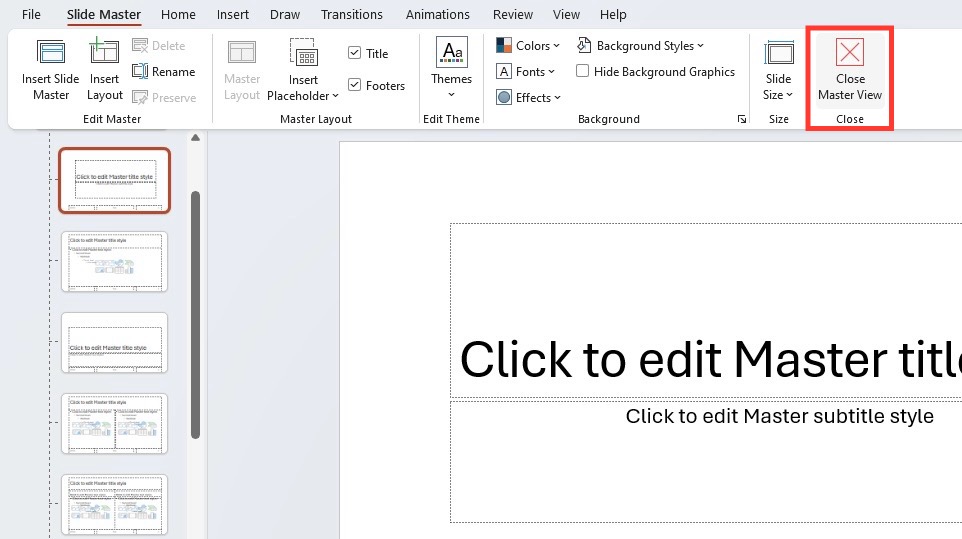
Task: Open the File tab
Action: pyautogui.click(x=31, y=14)
